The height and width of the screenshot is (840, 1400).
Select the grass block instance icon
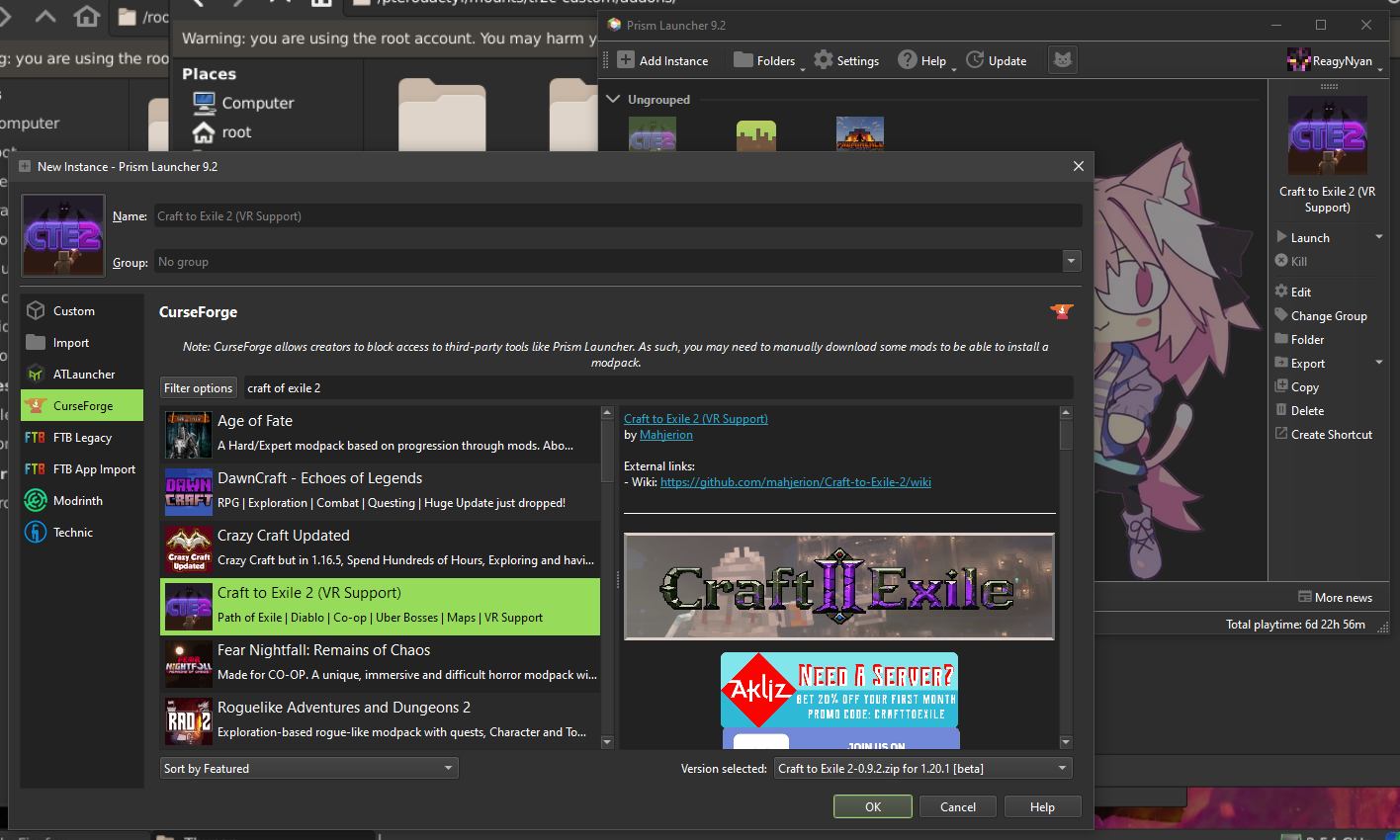756,136
